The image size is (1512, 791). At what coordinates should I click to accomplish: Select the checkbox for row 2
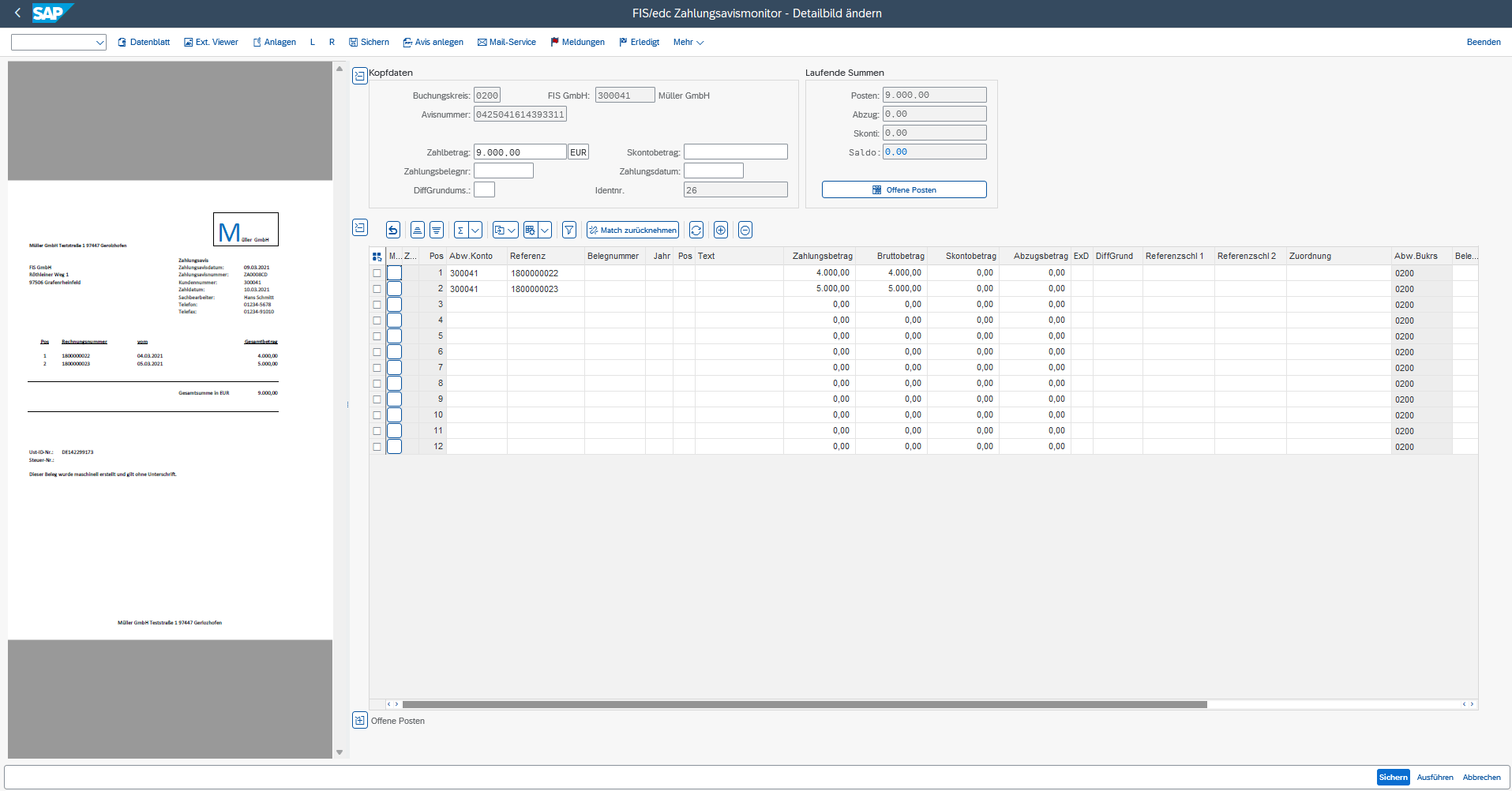tap(377, 289)
